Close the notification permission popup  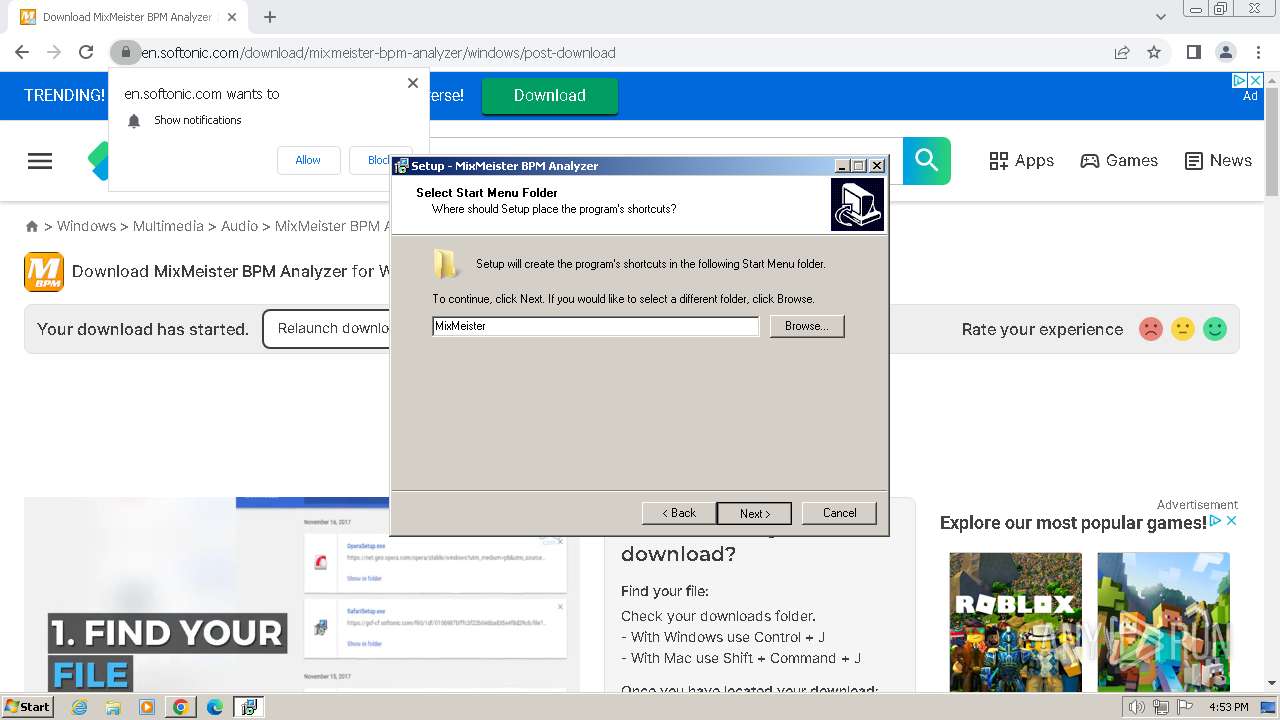(x=413, y=83)
